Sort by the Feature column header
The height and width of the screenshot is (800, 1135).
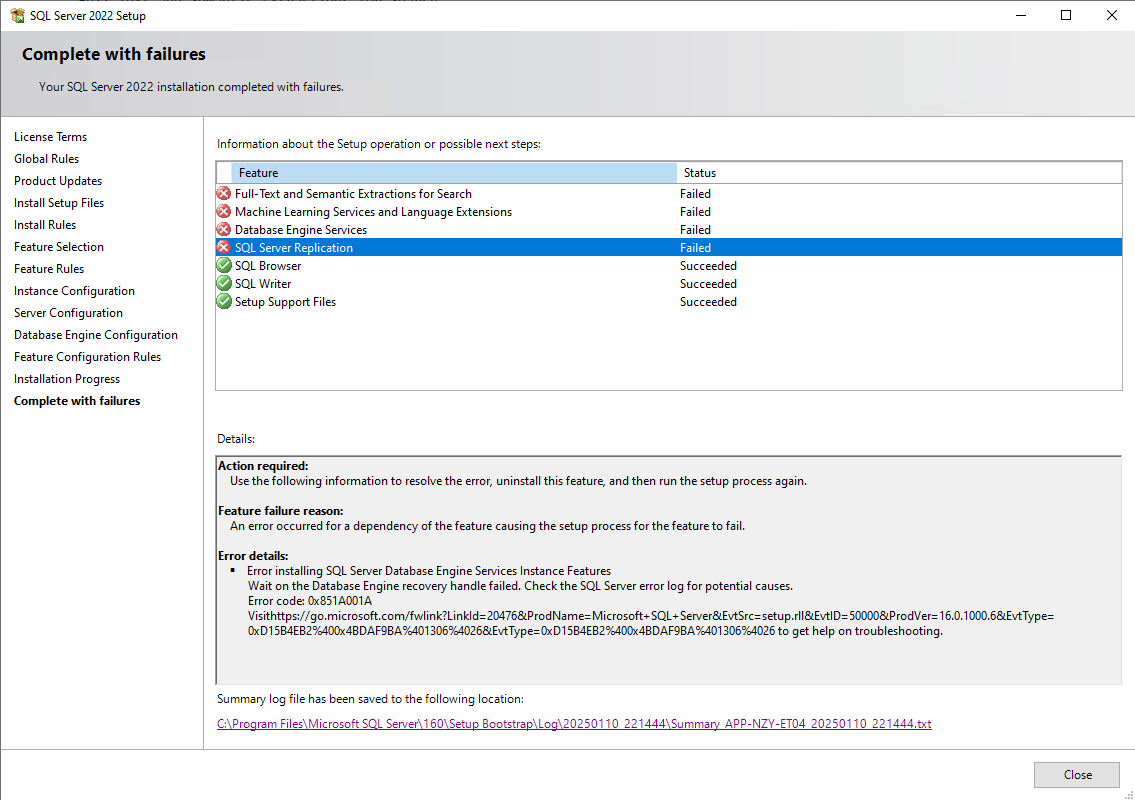point(454,173)
